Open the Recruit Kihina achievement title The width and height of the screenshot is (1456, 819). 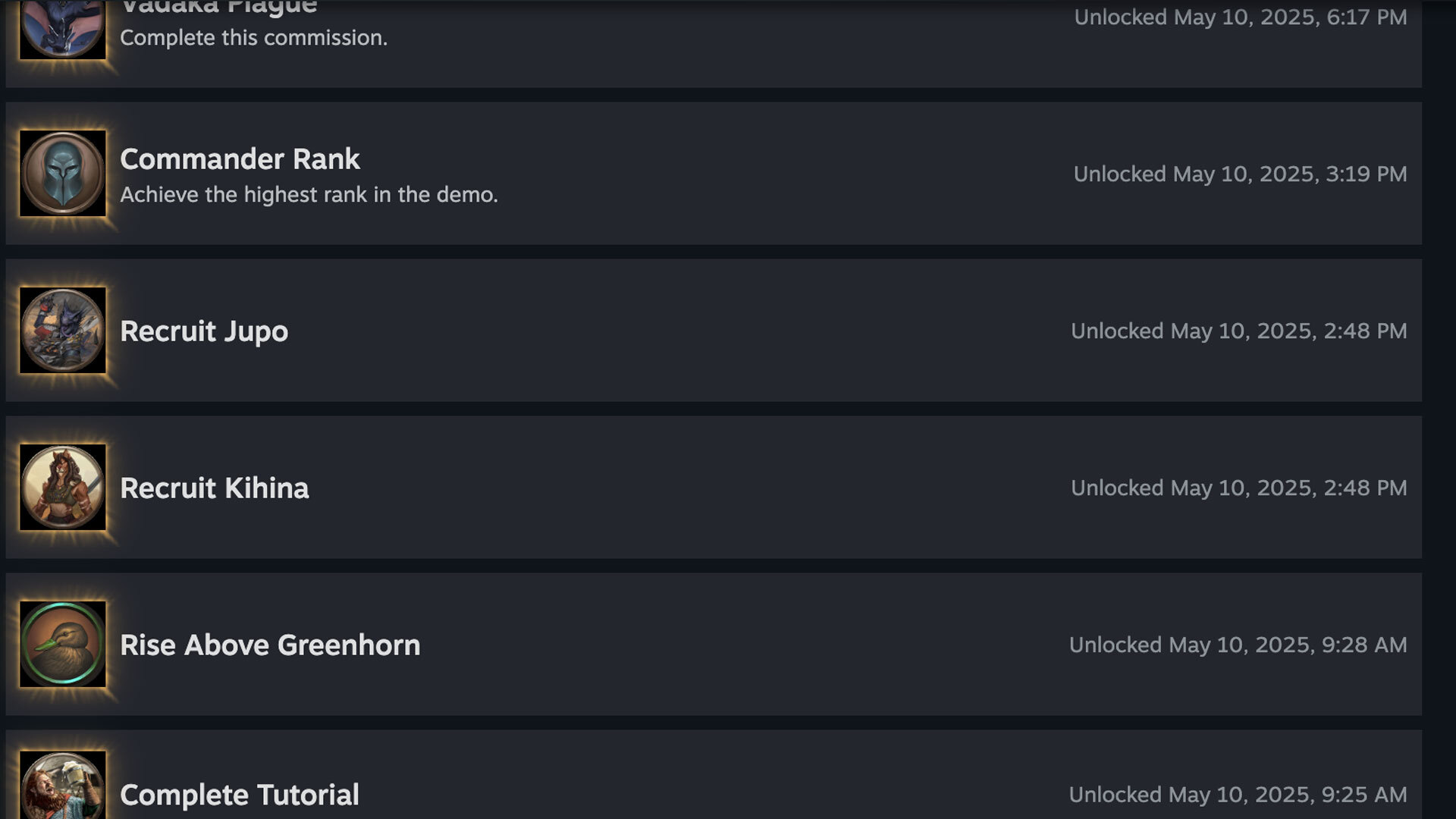pyautogui.click(x=215, y=488)
